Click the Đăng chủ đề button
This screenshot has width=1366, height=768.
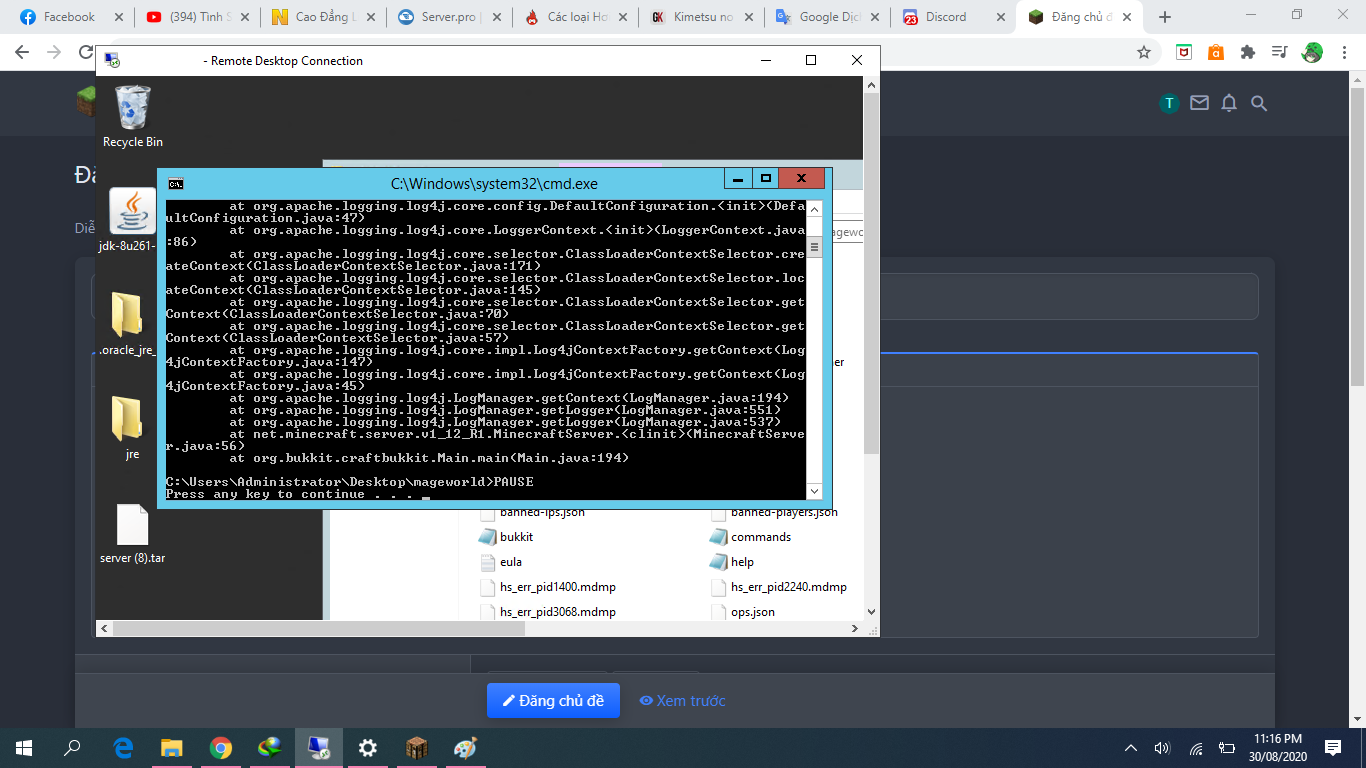coord(553,701)
